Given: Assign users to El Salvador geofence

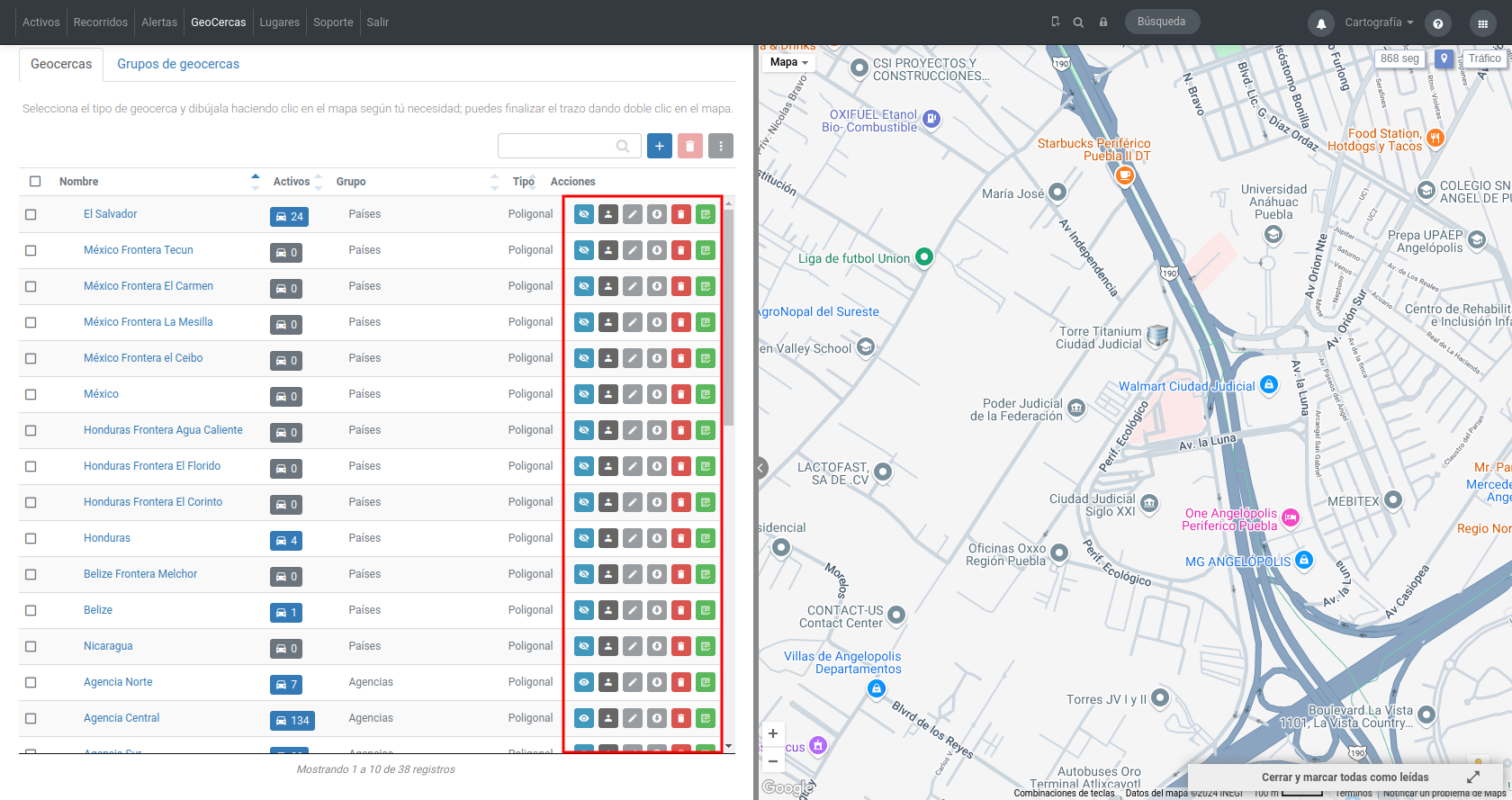Looking at the screenshot, I should (608, 214).
